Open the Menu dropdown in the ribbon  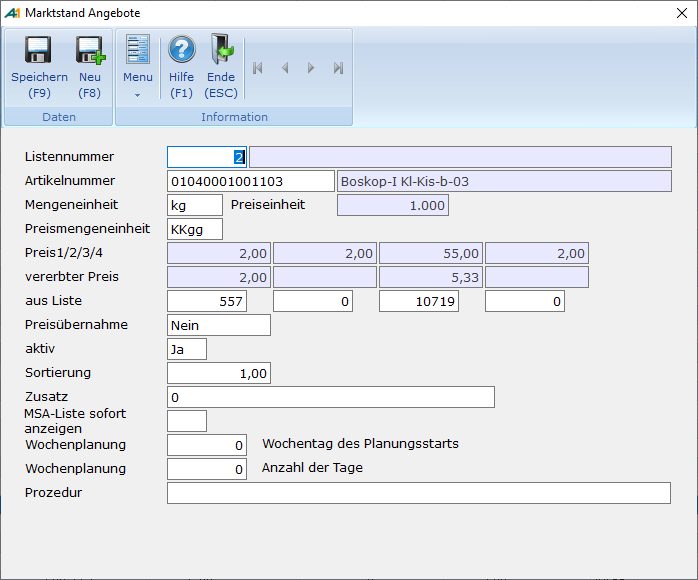pos(138,67)
